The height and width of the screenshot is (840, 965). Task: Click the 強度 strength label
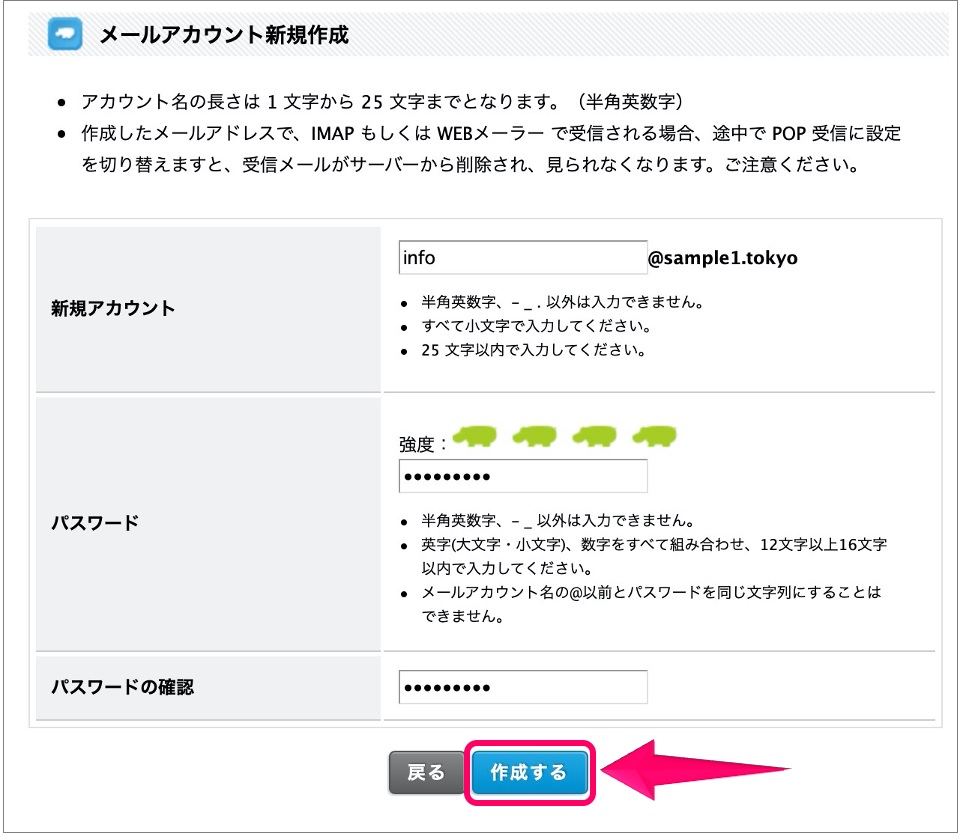pyautogui.click(x=423, y=444)
